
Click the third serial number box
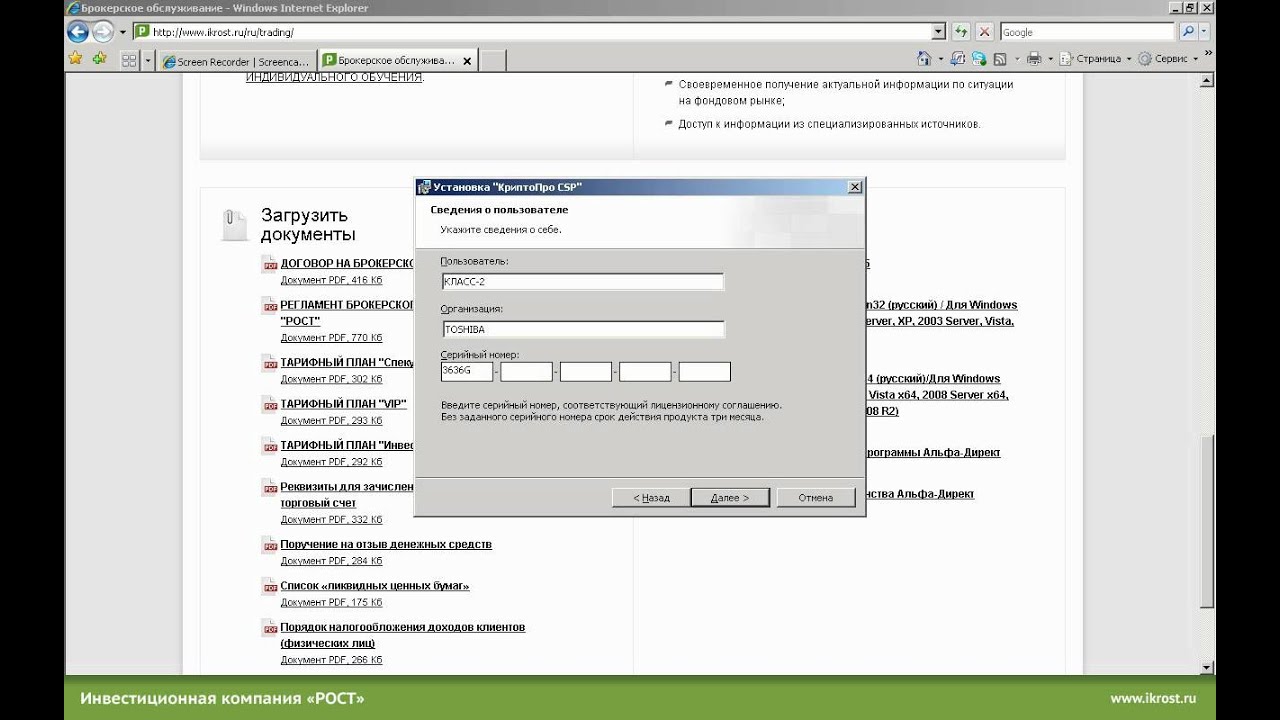pos(586,372)
